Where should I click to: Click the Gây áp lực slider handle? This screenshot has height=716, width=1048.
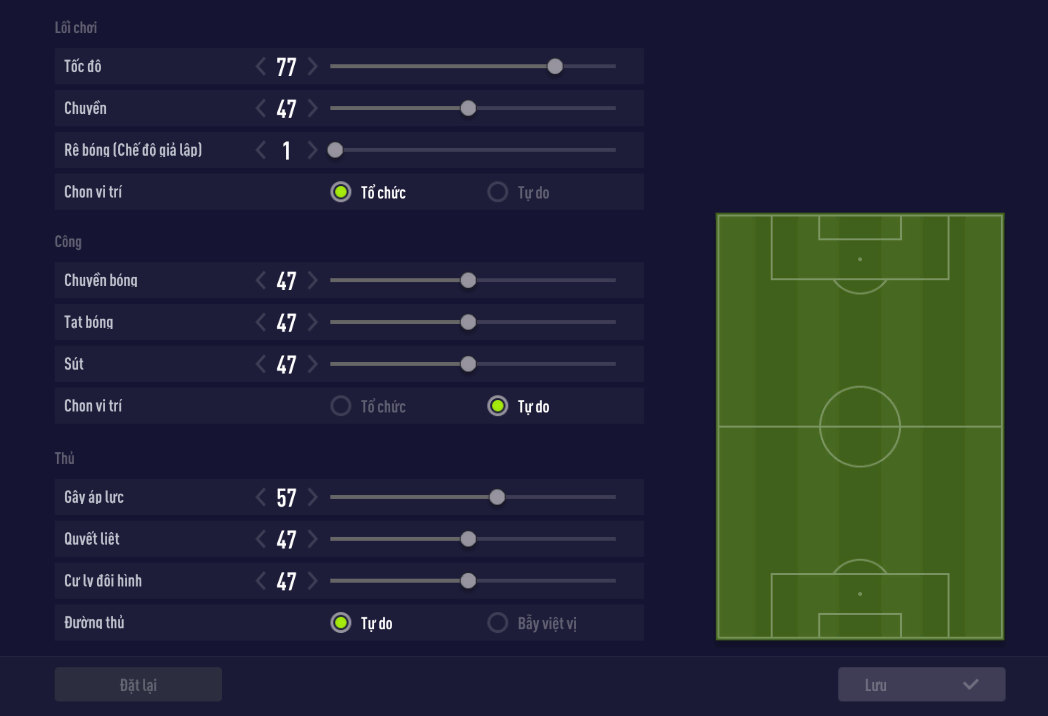497,497
